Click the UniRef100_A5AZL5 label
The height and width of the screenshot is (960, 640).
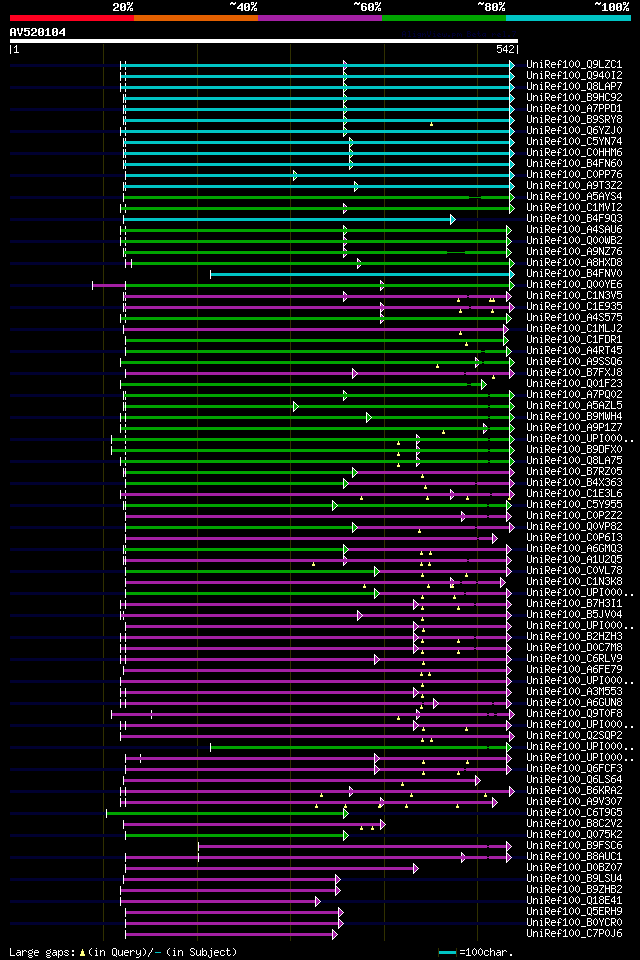(x=574, y=406)
